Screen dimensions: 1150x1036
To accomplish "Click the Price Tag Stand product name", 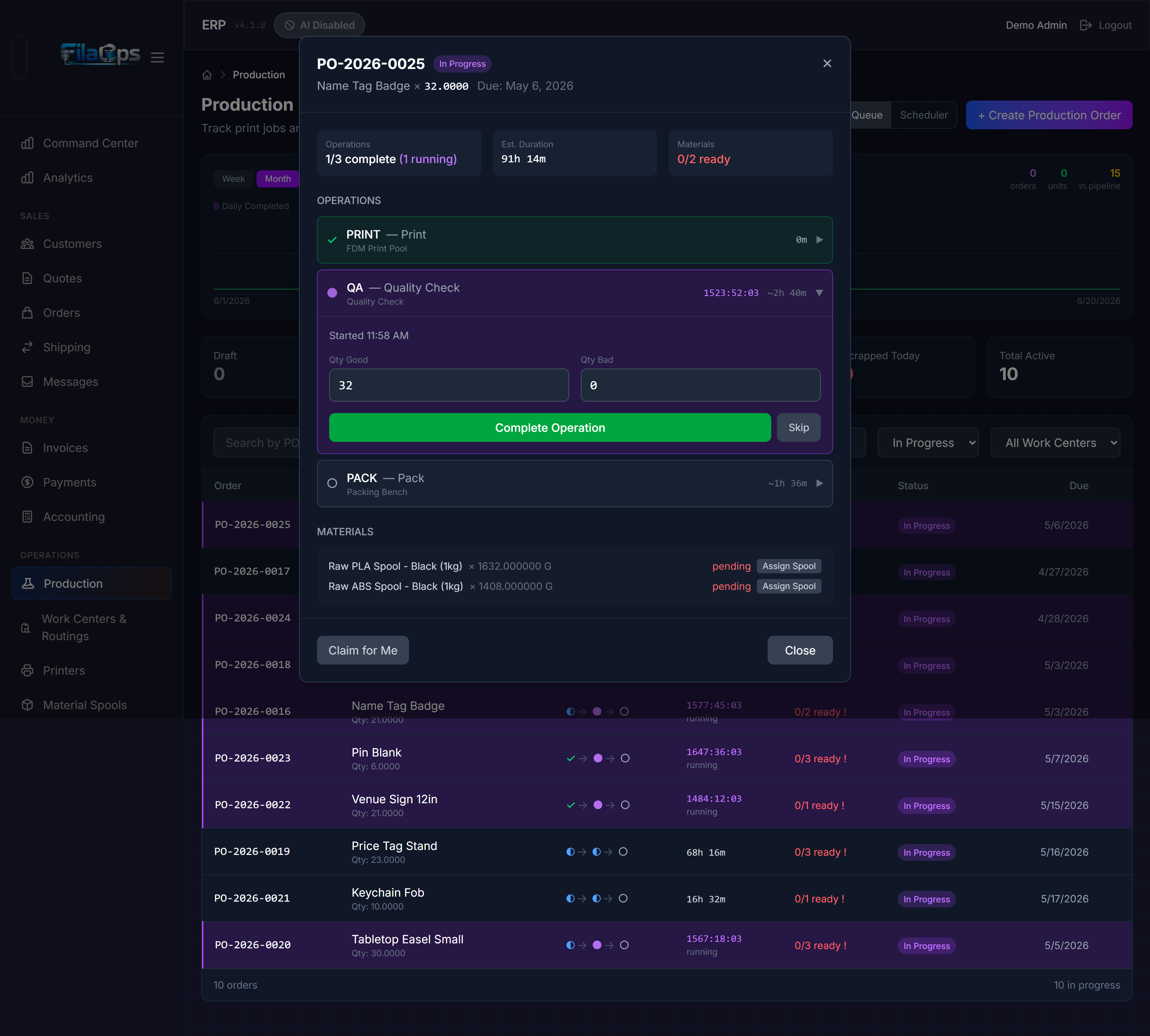I will [394, 846].
